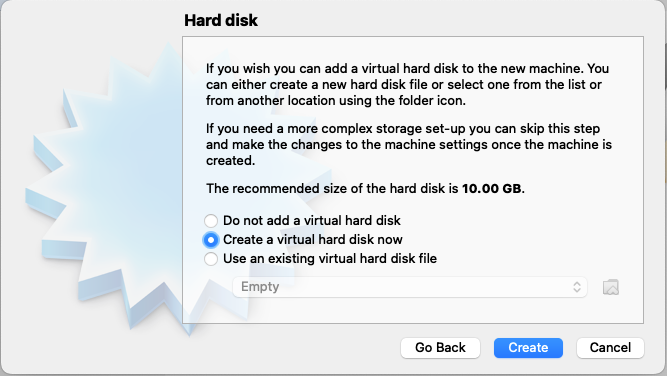Click the paragraph starting "If you wish you can add"
Screen dimensions: 667x376
click(x=408, y=85)
